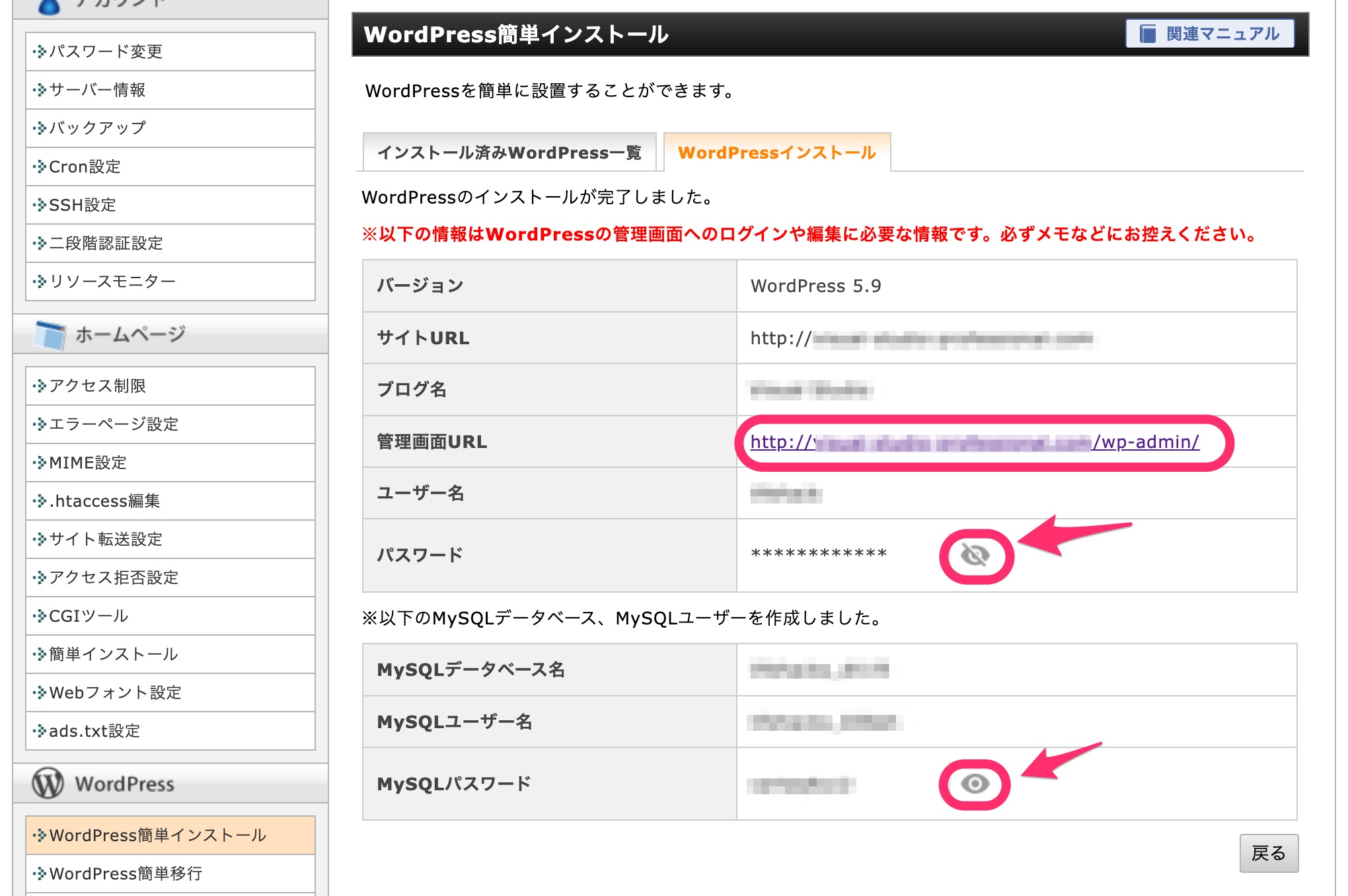Click the 管理画面URL row label
This screenshot has height=896, width=1348.
click(432, 442)
